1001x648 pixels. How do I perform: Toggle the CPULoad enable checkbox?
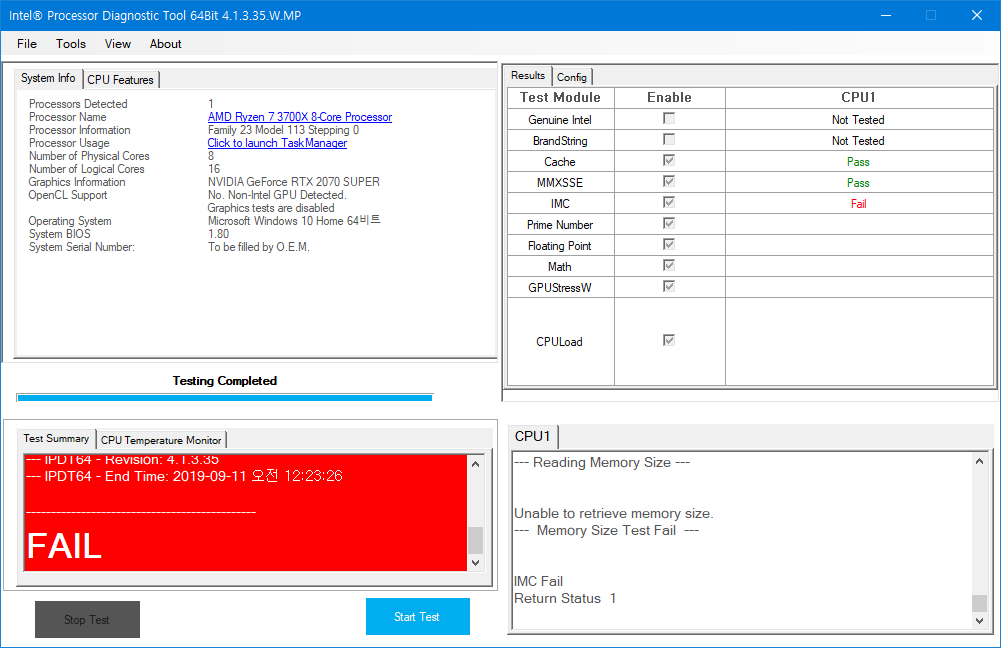pos(669,341)
